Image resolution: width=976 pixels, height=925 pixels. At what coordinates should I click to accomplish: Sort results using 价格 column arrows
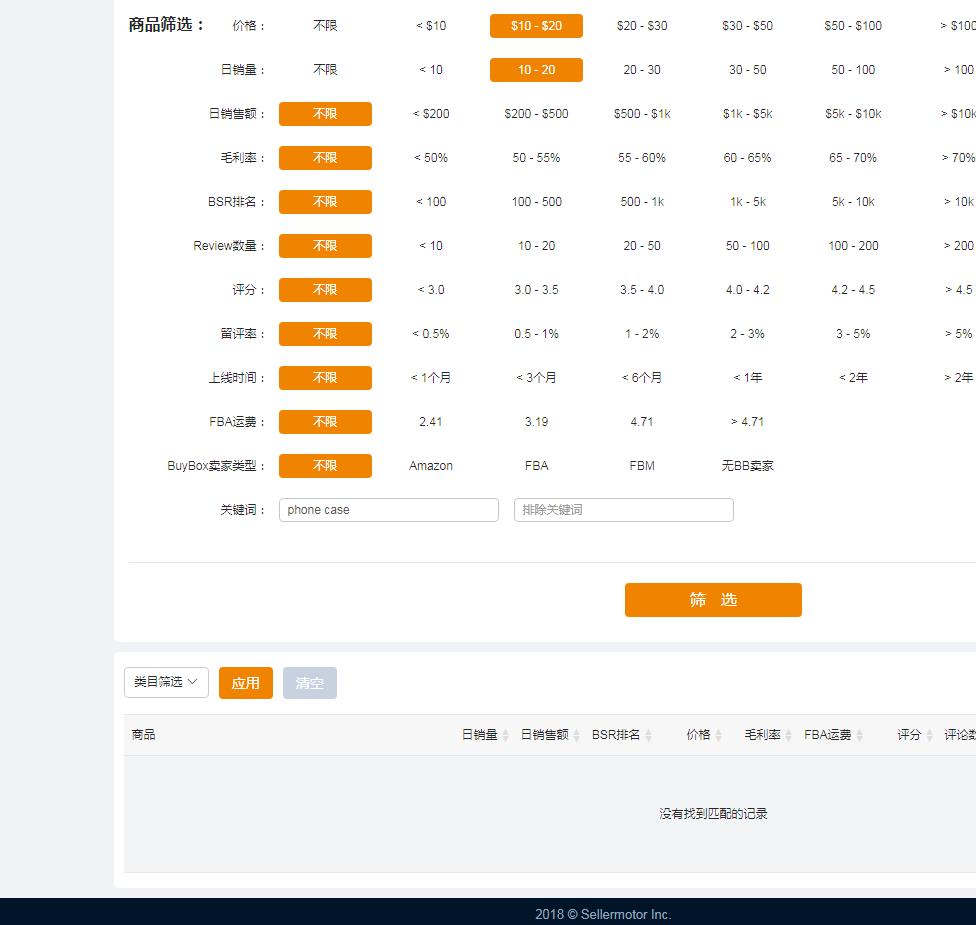click(x=718, y=736)
